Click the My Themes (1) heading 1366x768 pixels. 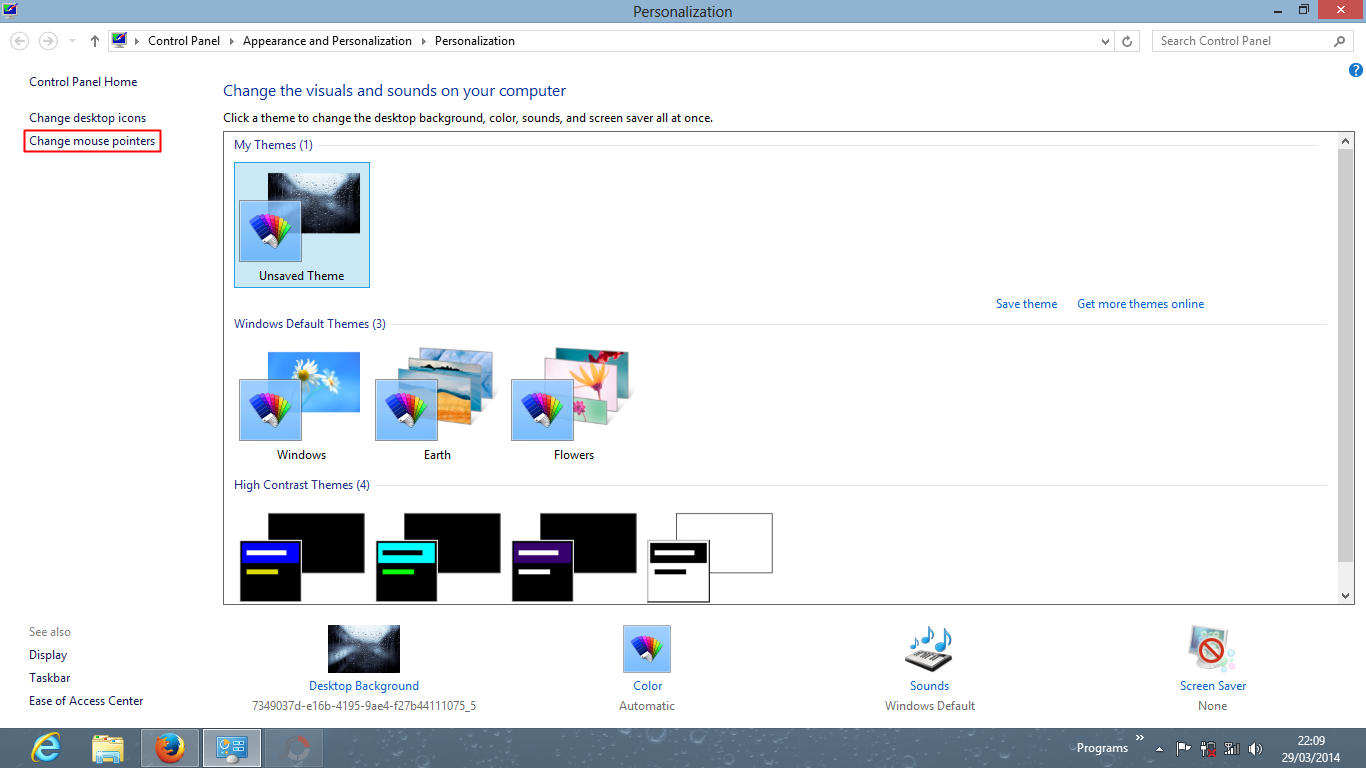pyautogui.click(x=273, y=145)
